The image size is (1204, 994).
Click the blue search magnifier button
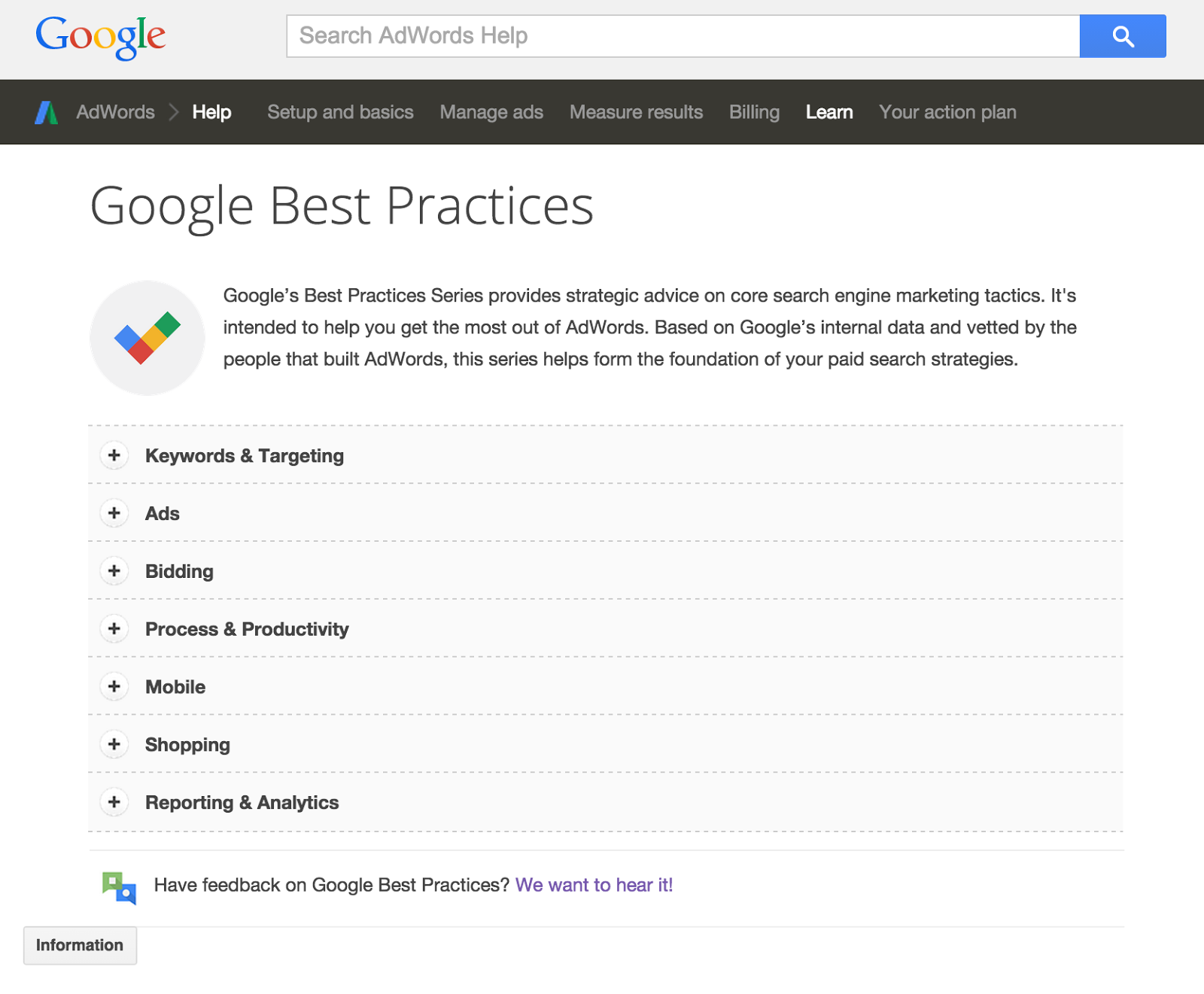(x=1122, y=36)
